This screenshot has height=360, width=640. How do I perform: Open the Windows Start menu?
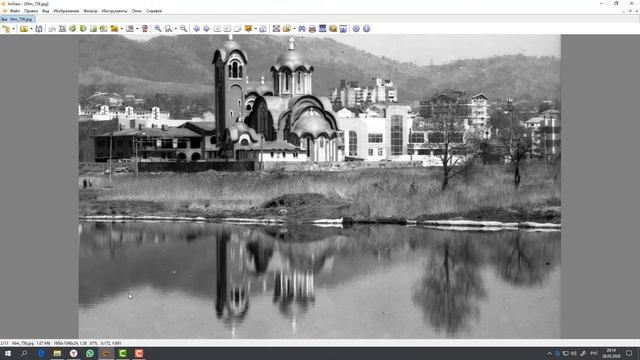[x=8, y=353]
